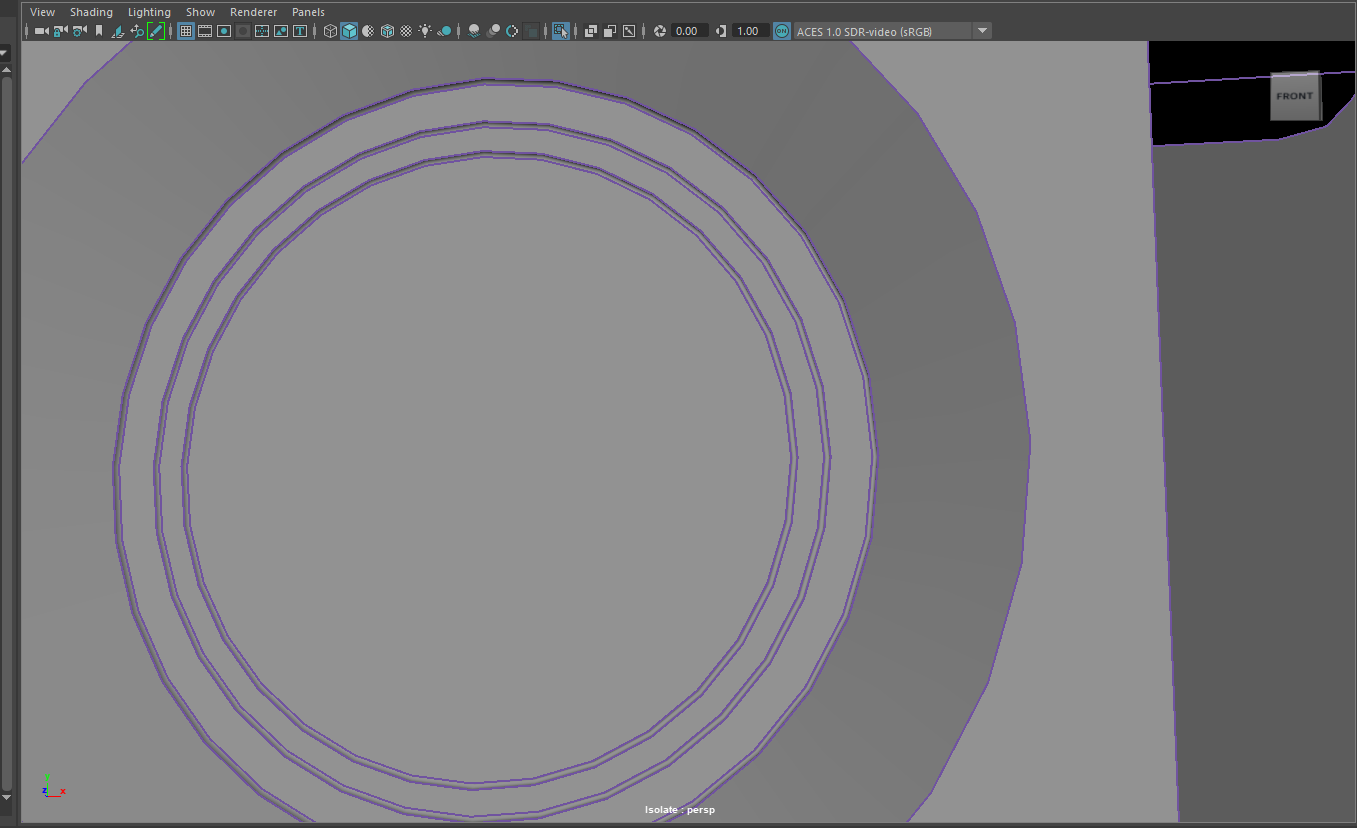
Task: Click the Shadows icon
Action: pyautogui.click(x=443, y=31)
